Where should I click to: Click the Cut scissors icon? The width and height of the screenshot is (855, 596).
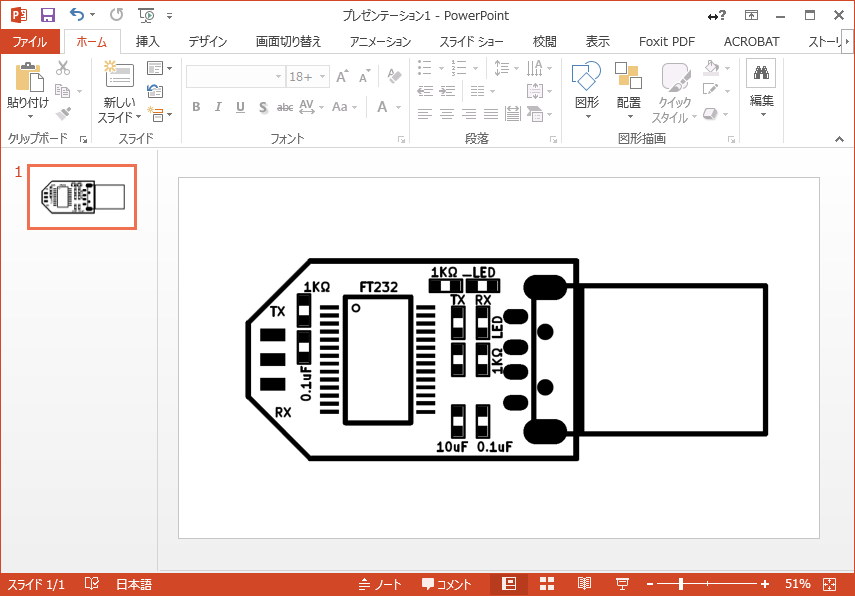tap(63, 68)
